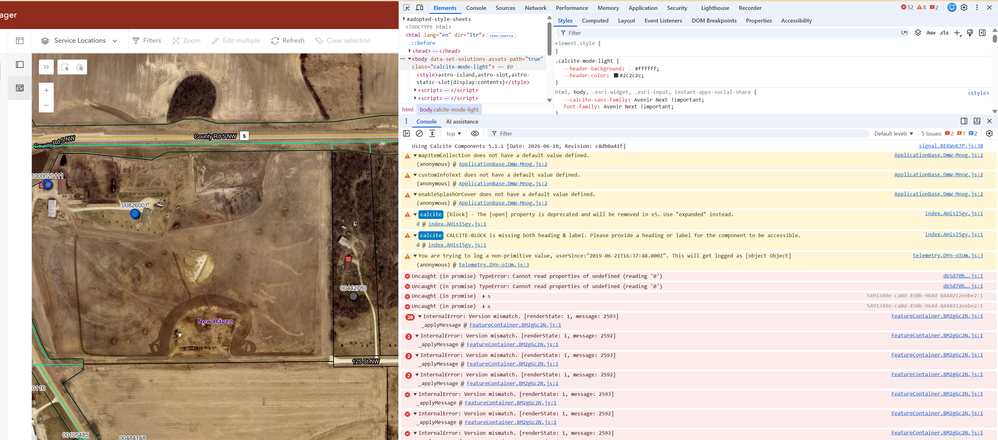998x440 pixels.
Task: Click the paintbrush rendering emulation icon
Action: pos(969,32)
